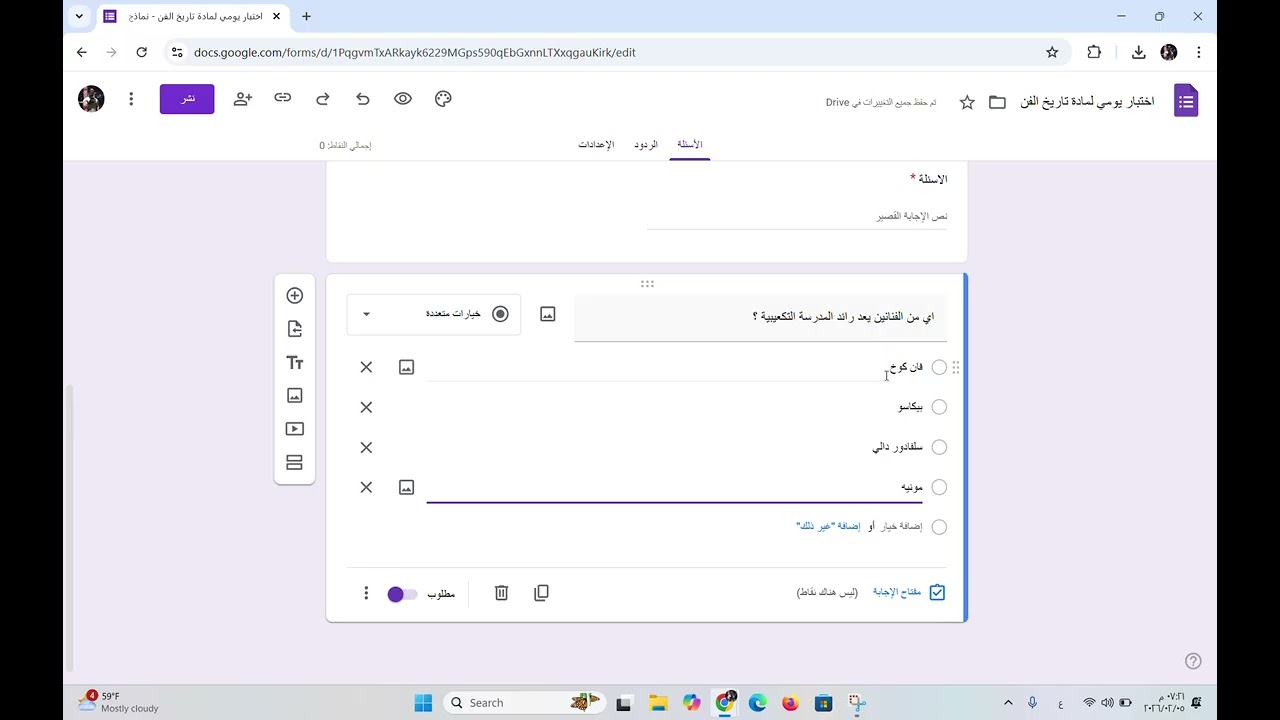
Task: Remove the مونيه option
Action: tap(366, 487)
